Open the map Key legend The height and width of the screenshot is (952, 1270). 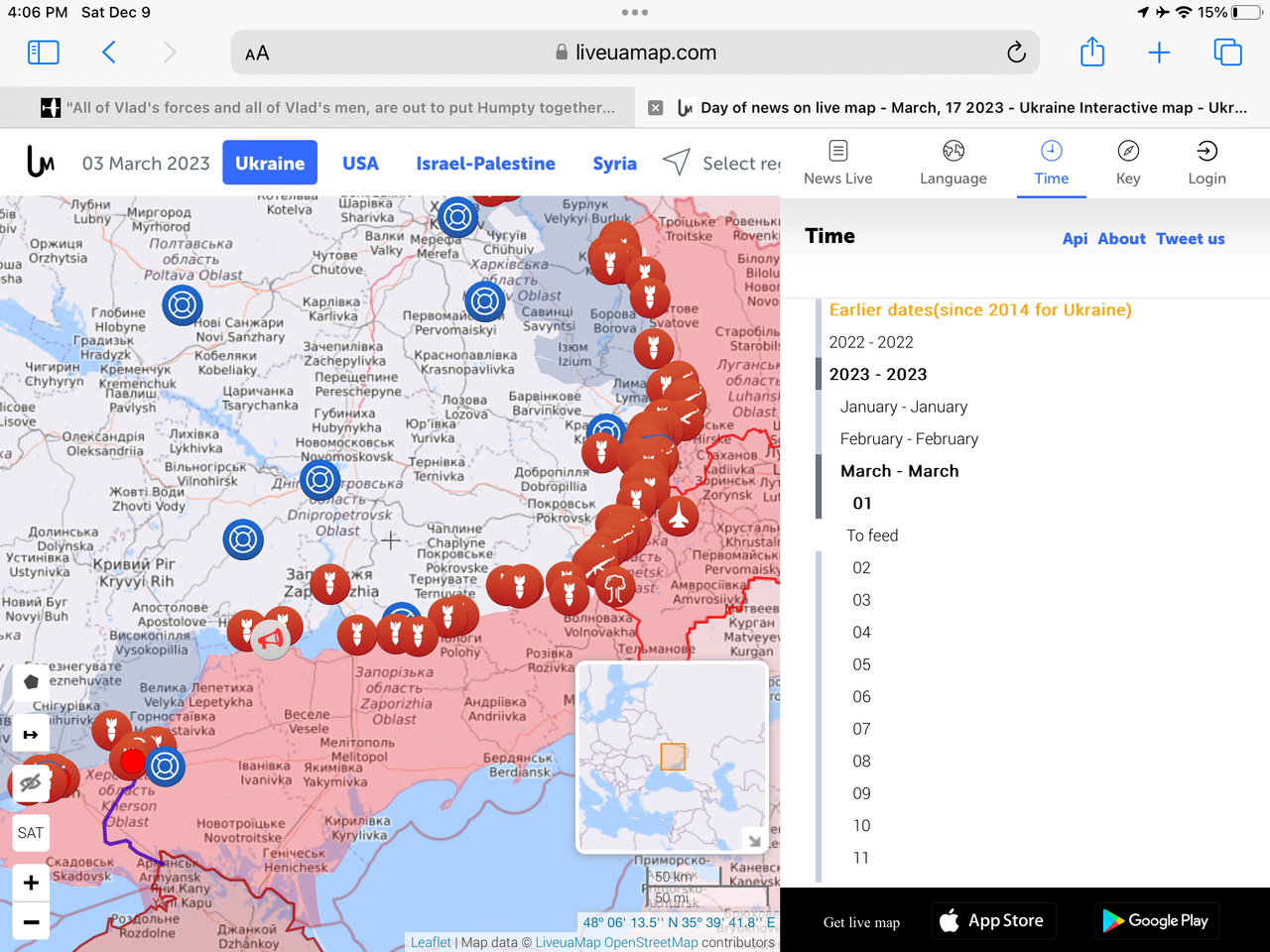click(1128, 163)
